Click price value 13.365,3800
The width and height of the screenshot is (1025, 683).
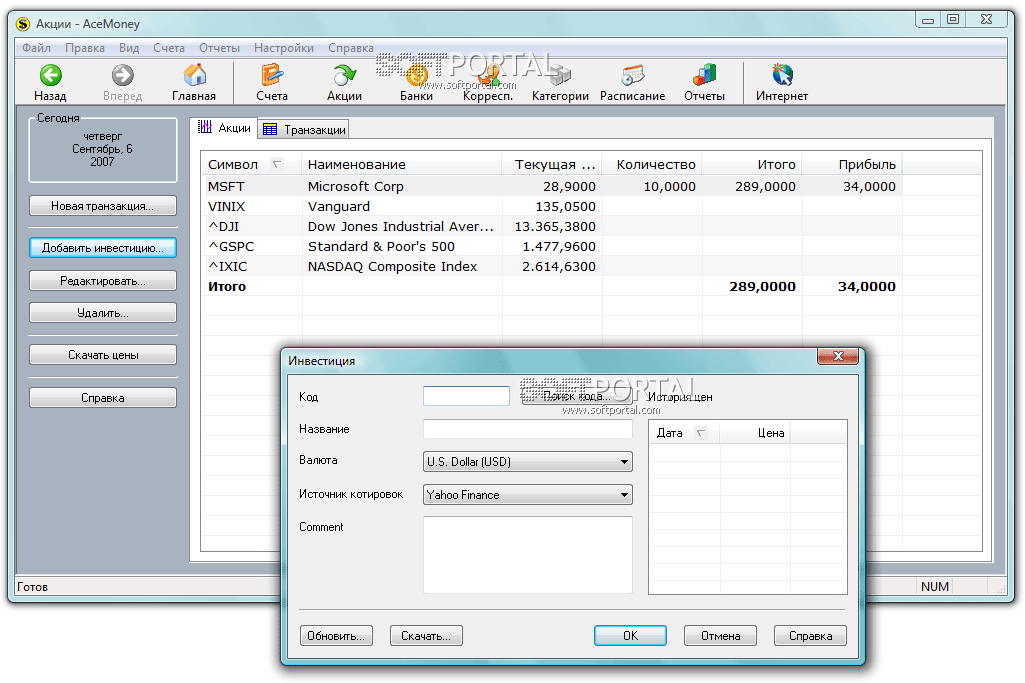click(555, 227)
